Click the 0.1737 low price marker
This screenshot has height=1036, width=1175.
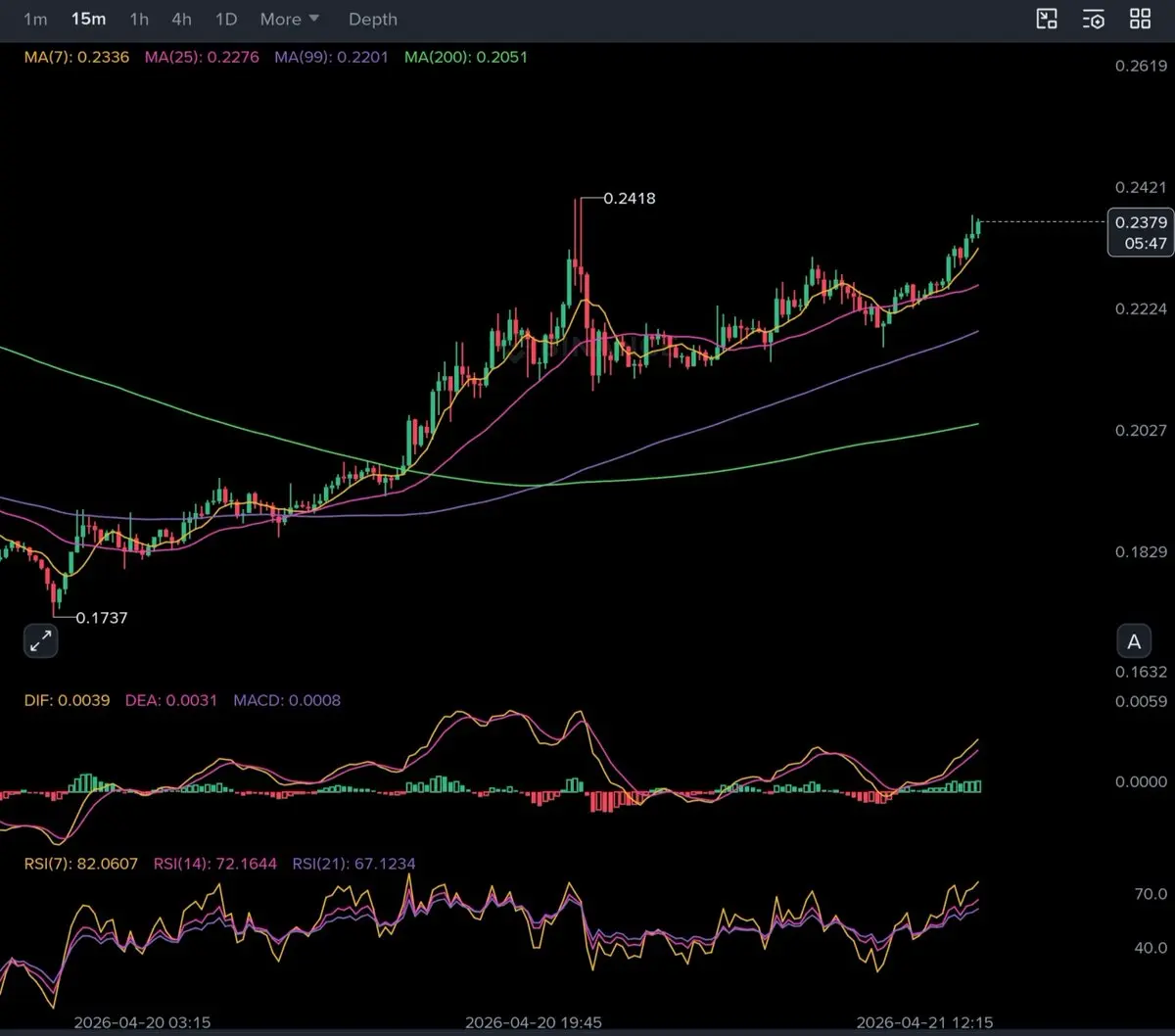pyautogui.click(x=102, y=618)
